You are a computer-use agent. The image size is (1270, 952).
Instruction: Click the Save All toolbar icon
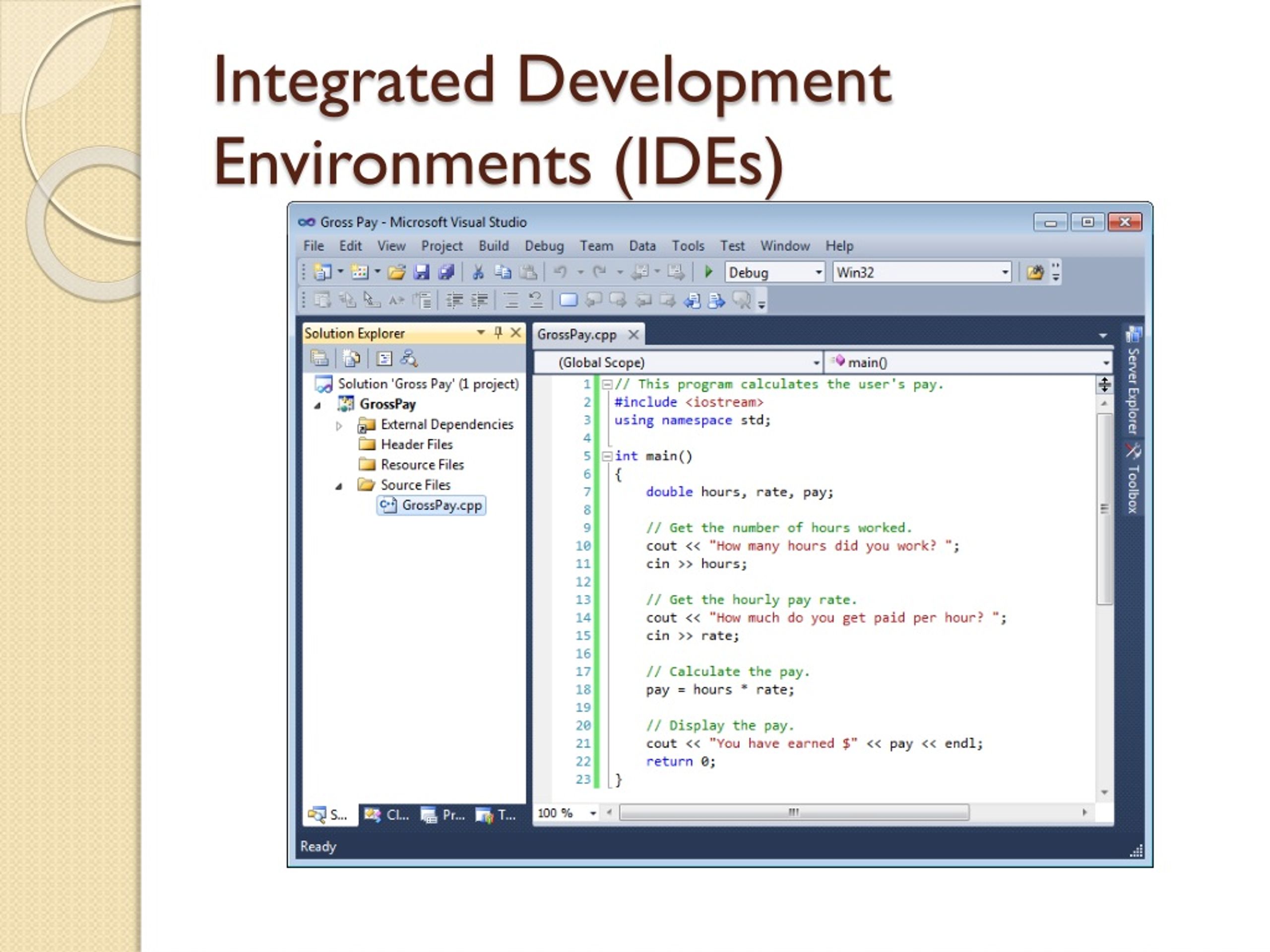point(446,272)
